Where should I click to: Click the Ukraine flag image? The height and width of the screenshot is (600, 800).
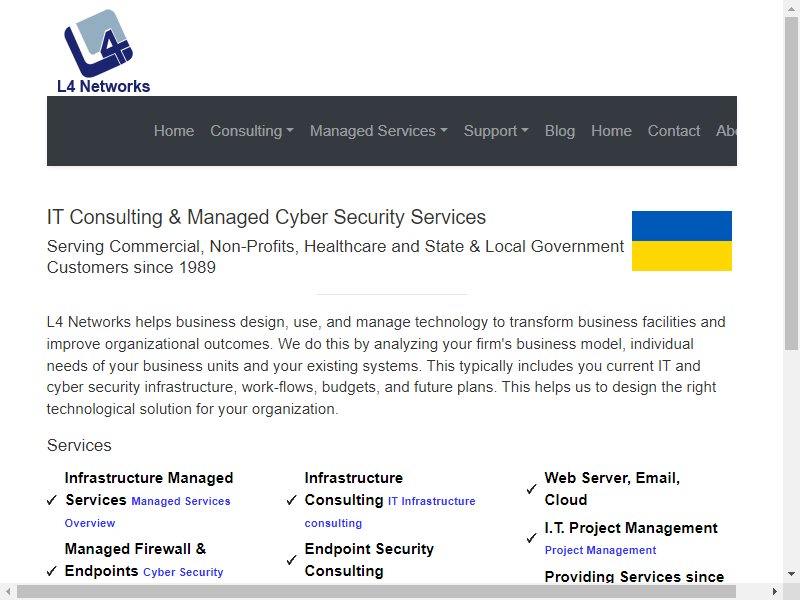click(682, 241)
